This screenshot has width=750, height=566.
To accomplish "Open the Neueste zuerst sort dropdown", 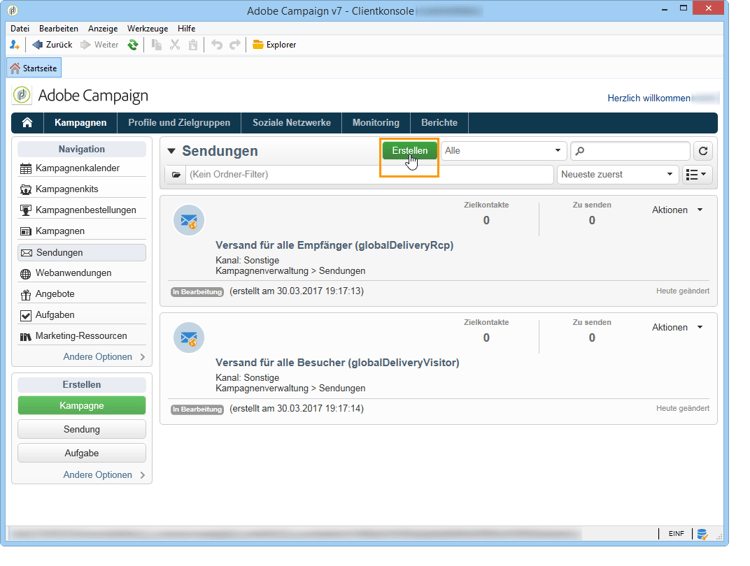I will tap(618, 175).
